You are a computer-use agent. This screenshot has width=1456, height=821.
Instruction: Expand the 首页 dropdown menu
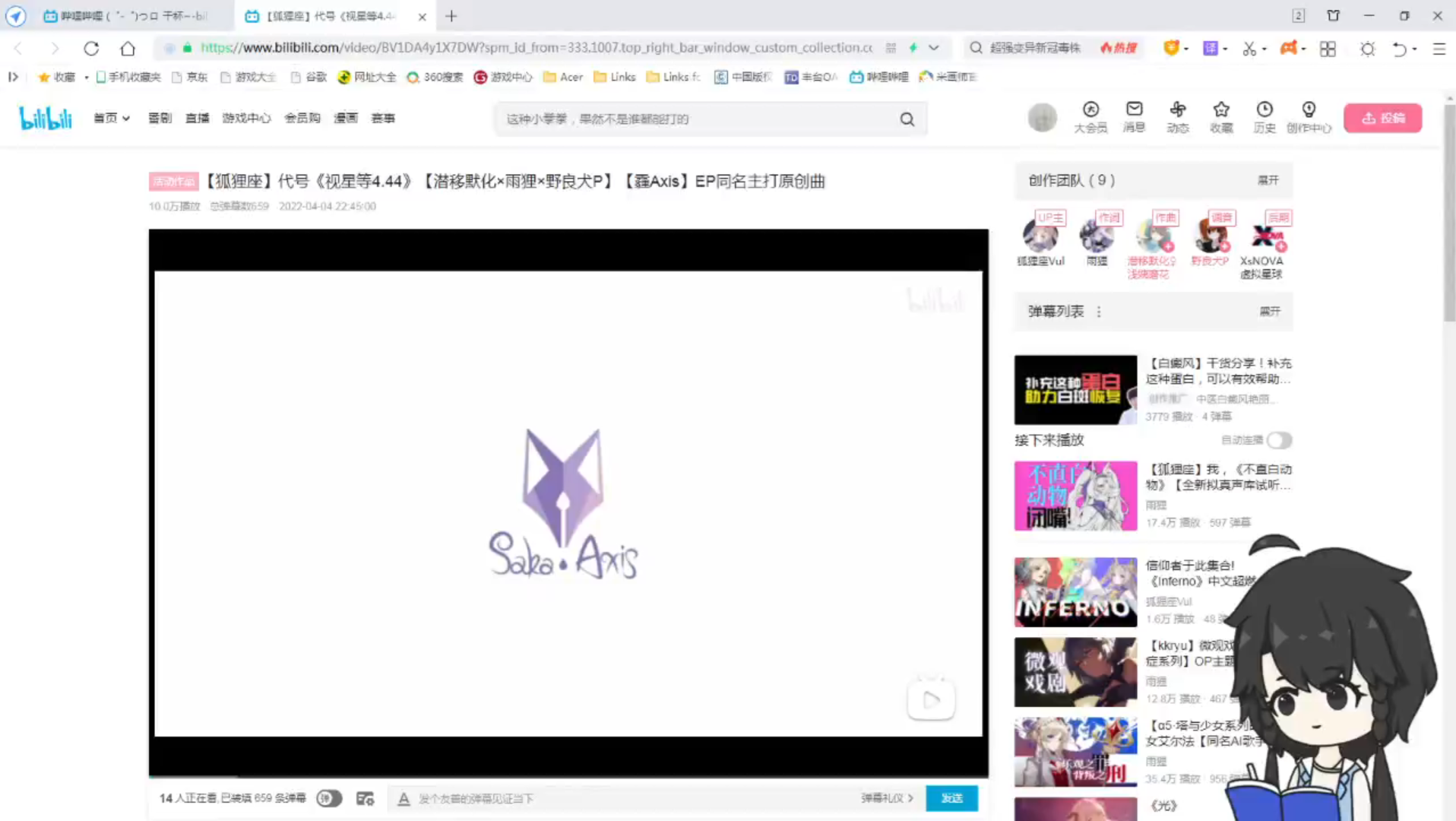coord(112,118)
